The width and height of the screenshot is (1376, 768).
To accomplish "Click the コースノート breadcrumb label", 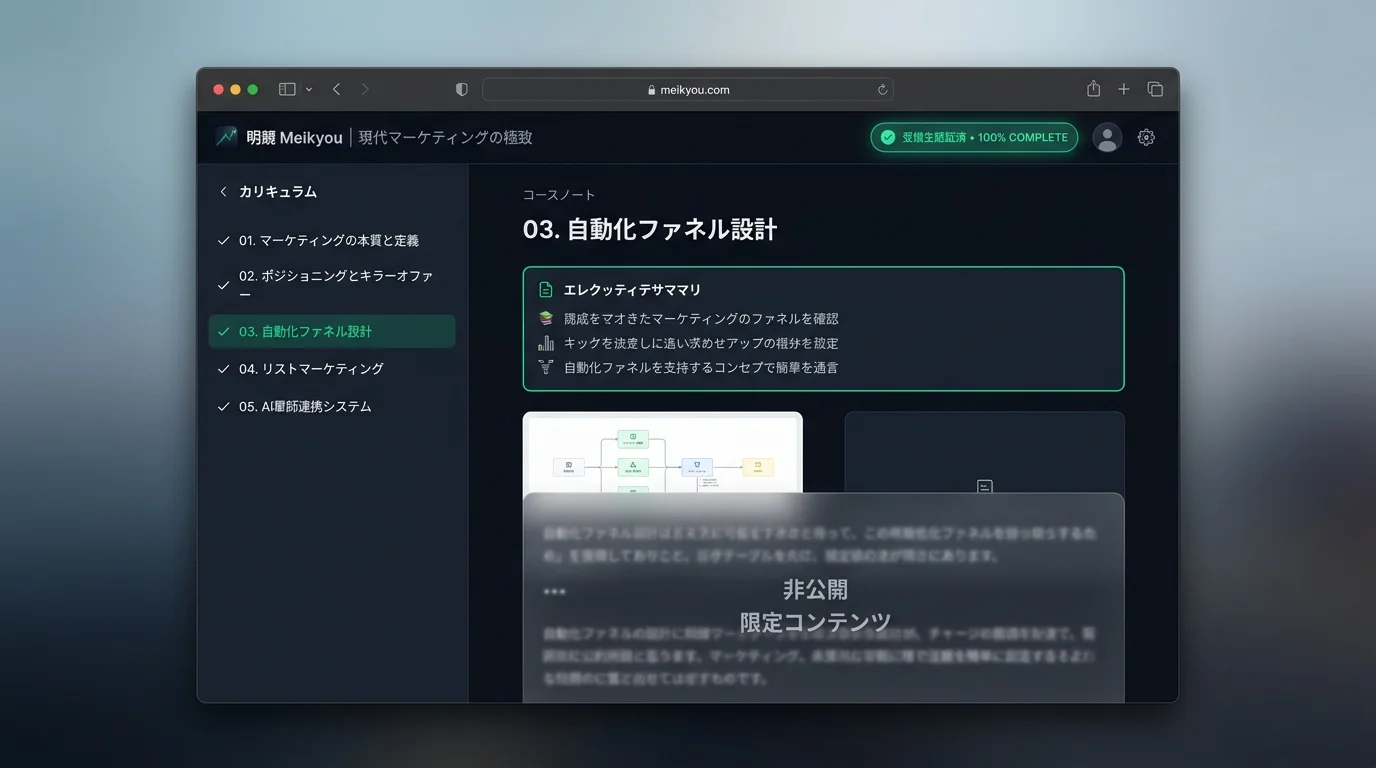I will coord(559,195).
